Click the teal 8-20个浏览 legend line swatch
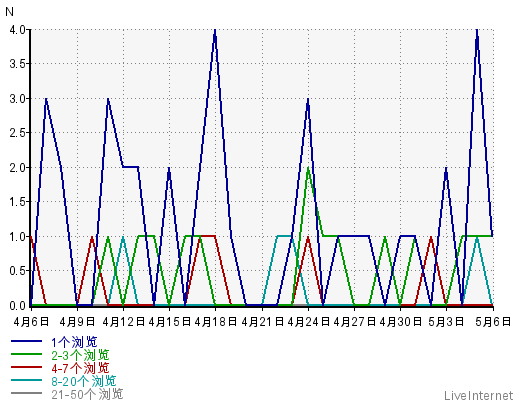Viewport: 520px width, 405px height. click(x=27, y=380)
